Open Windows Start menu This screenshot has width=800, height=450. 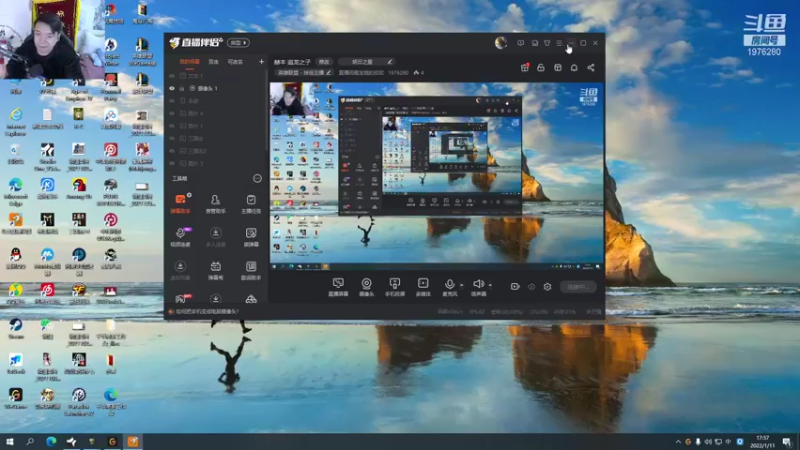pos(10,441)
